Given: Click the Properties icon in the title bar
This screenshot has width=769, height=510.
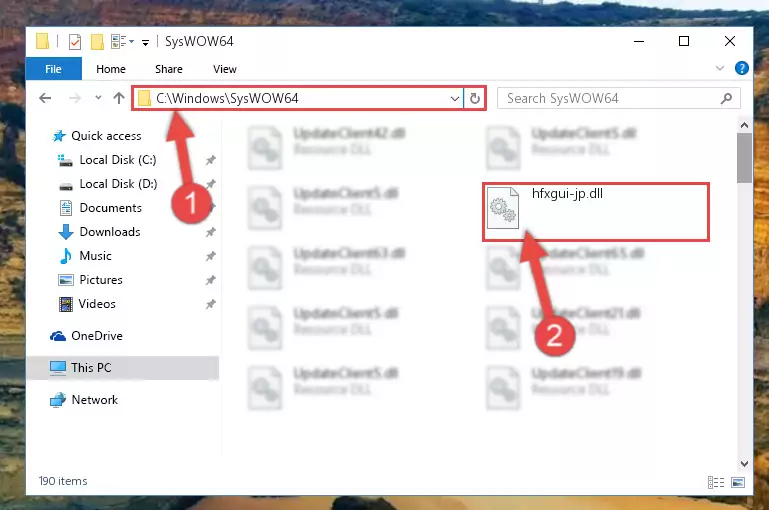Looking at the screenshot, I should point(75,42).
